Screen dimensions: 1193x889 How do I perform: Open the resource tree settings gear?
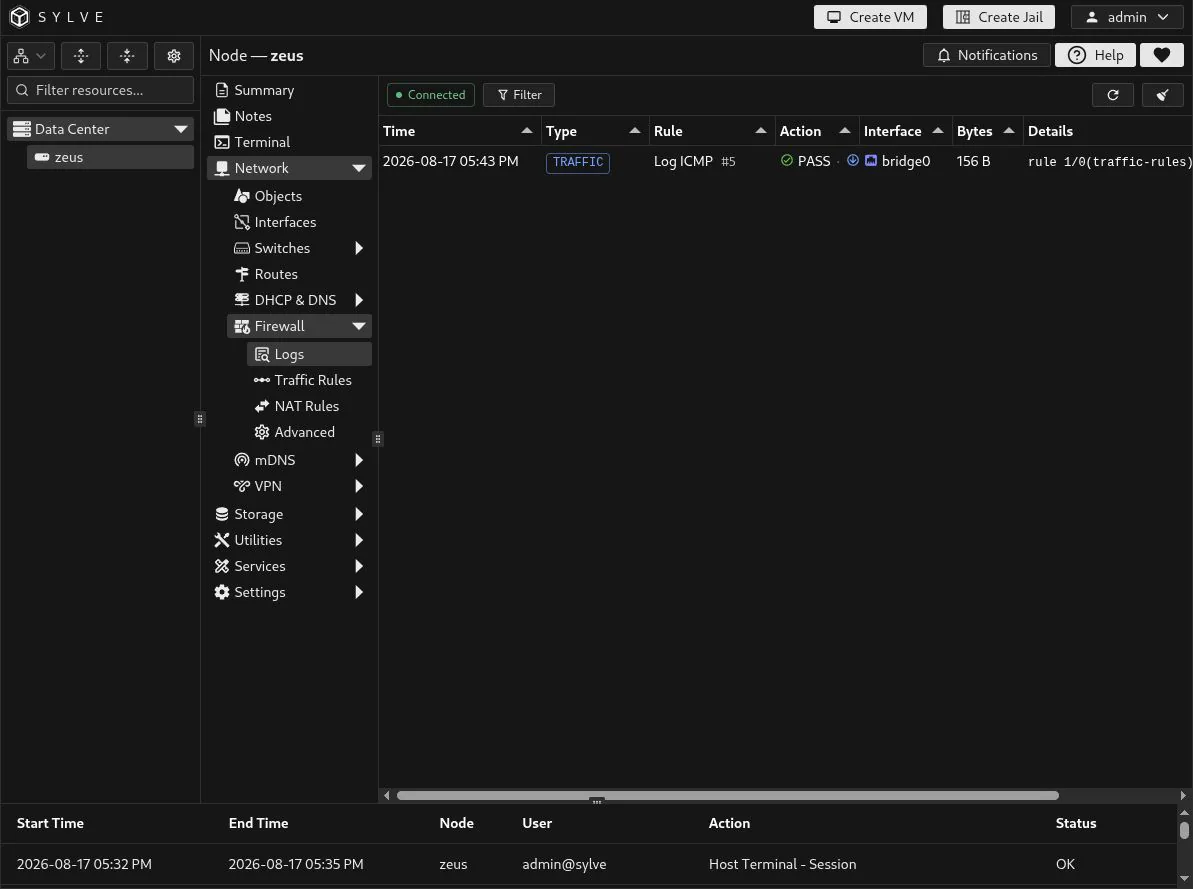[173, 56]
